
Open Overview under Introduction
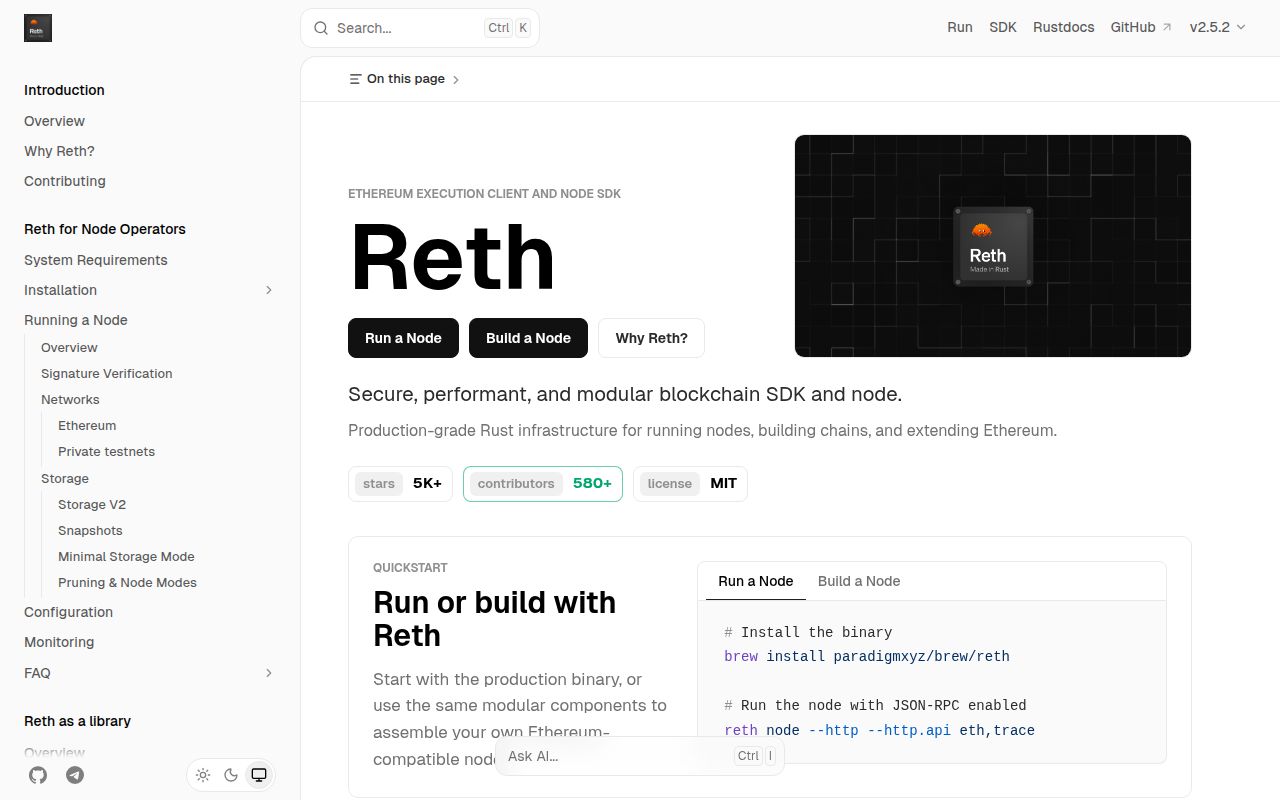54,121
